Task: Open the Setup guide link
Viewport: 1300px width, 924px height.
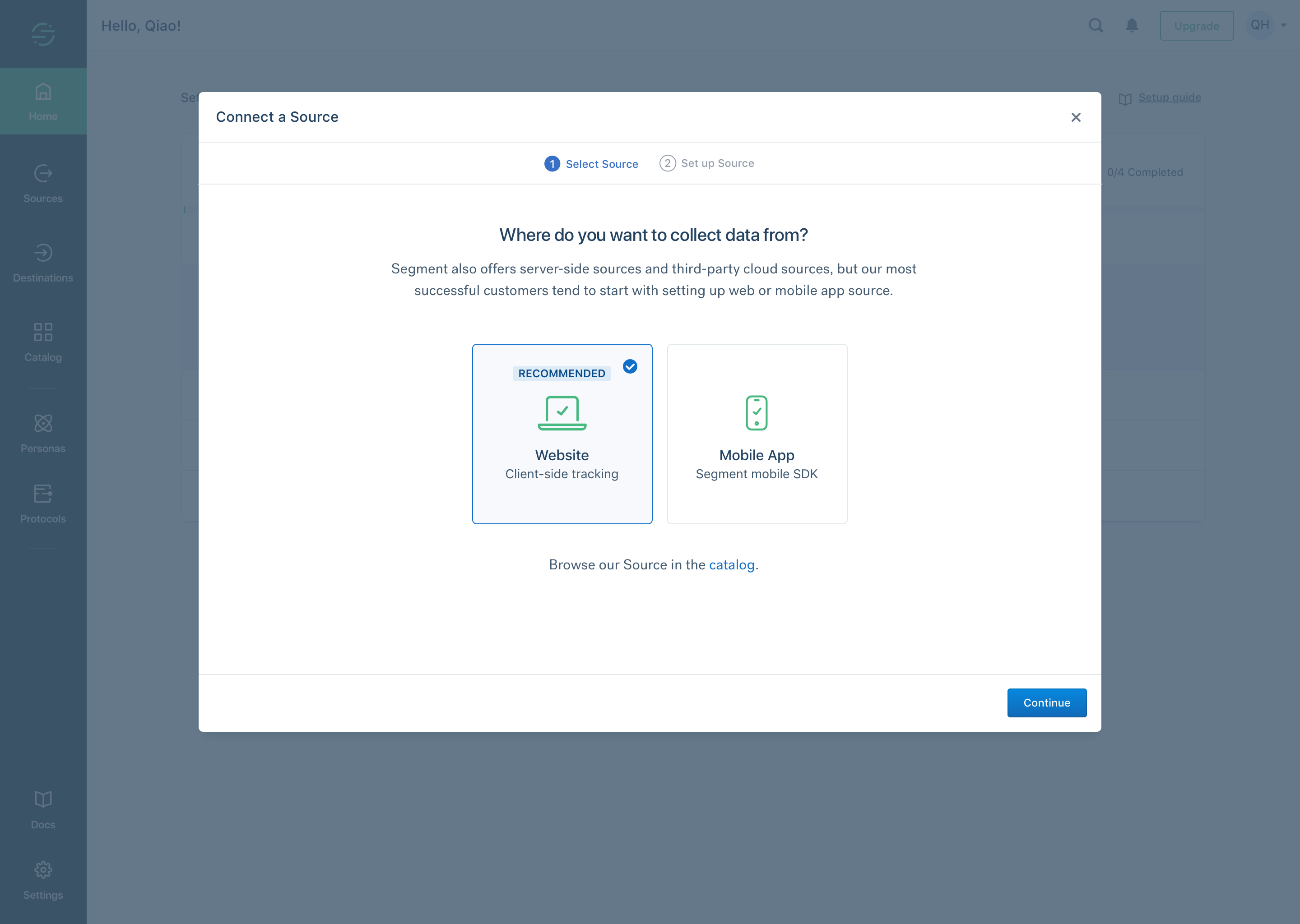Action: 1170,97
